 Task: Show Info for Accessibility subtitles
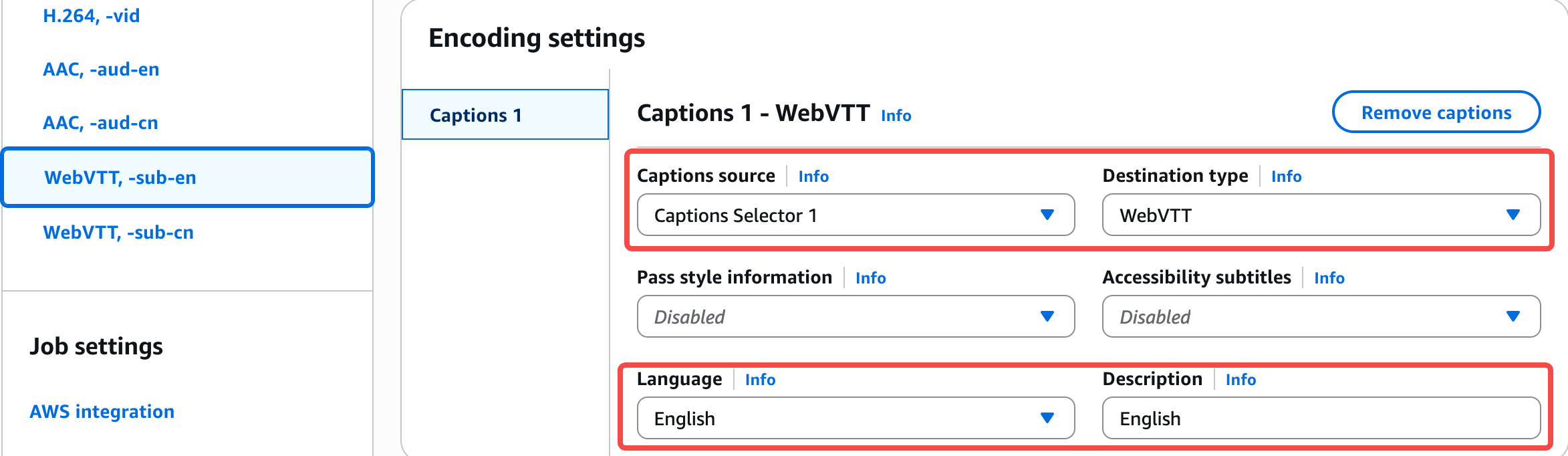coord(1329,278)
